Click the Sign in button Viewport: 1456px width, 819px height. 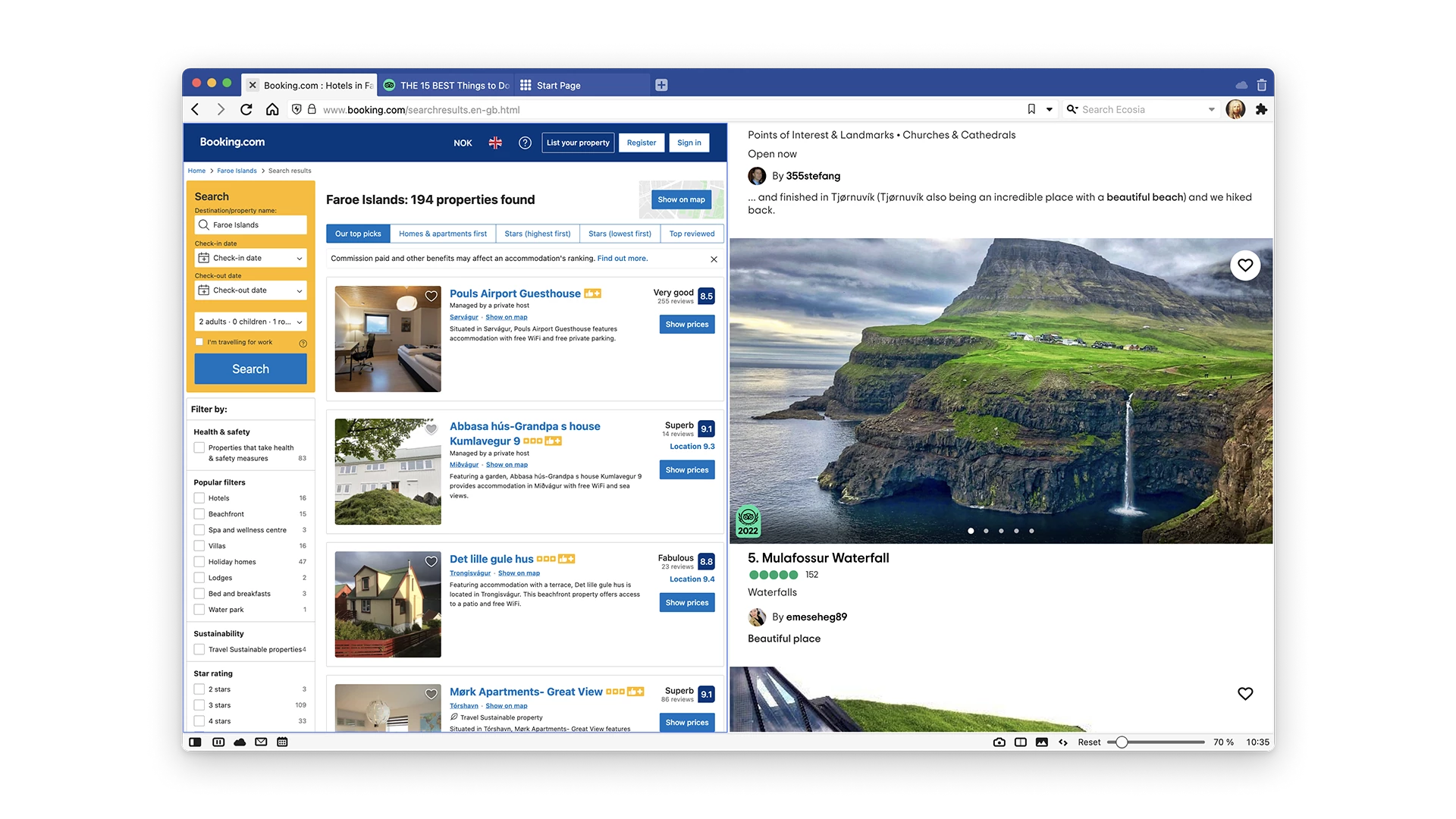coord(688,142)
